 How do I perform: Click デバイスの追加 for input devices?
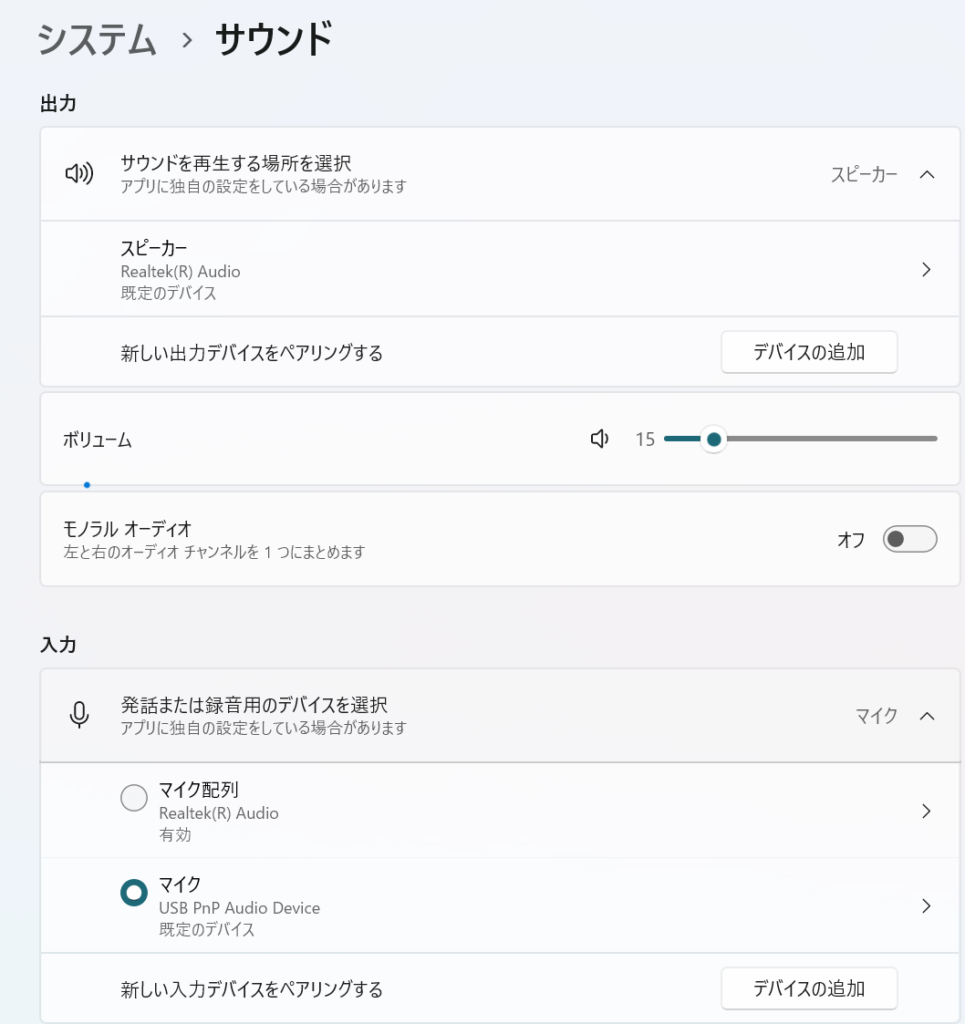point(808,989)
